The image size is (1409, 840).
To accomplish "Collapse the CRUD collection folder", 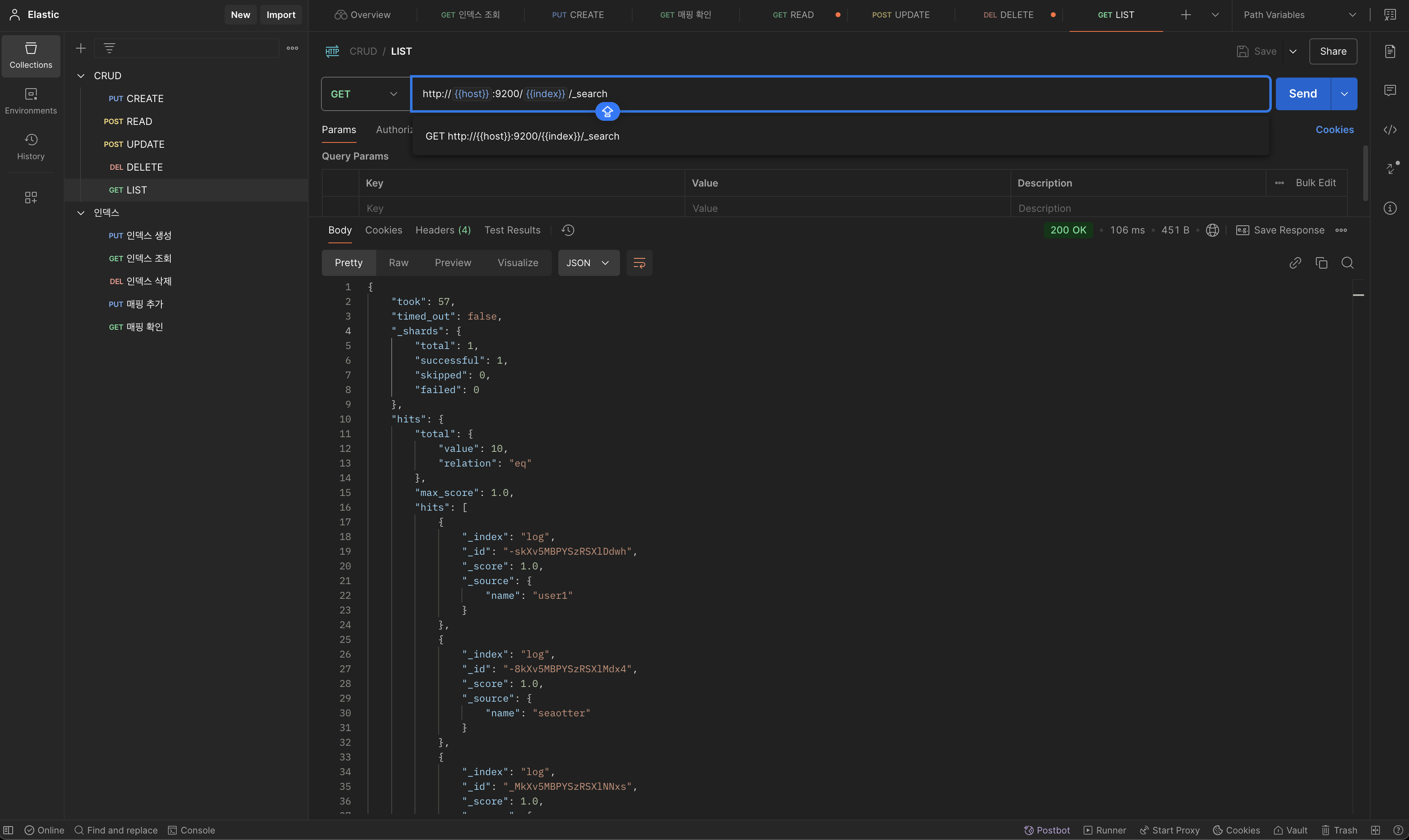I will tap(81, 76).
